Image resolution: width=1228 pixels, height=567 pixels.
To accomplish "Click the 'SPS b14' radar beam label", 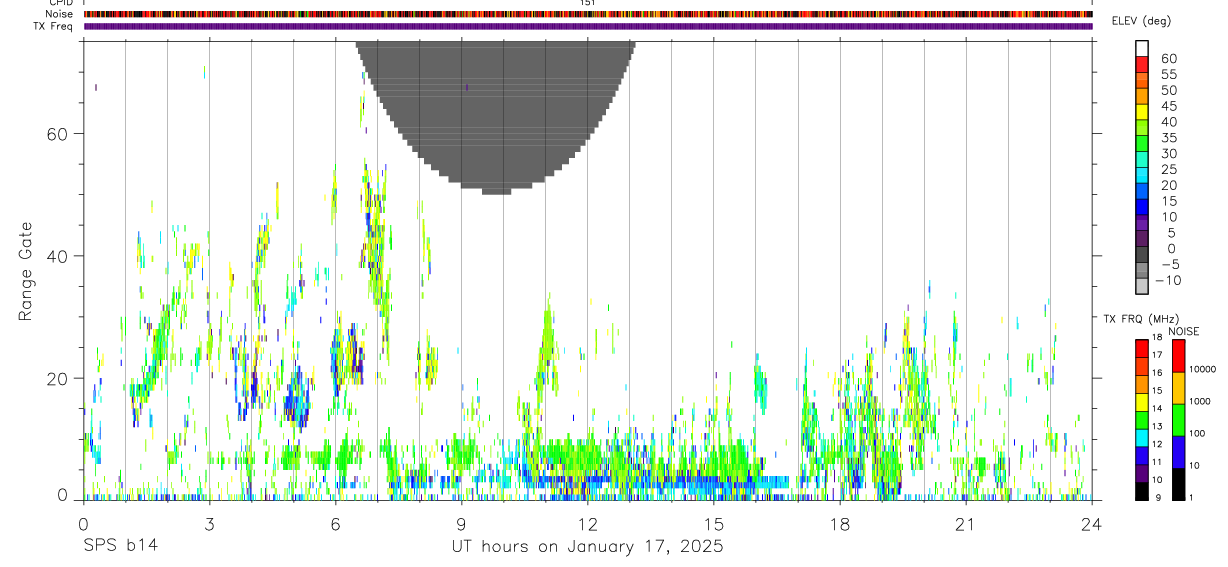I will pyautogui.click(x=119, y=547).
